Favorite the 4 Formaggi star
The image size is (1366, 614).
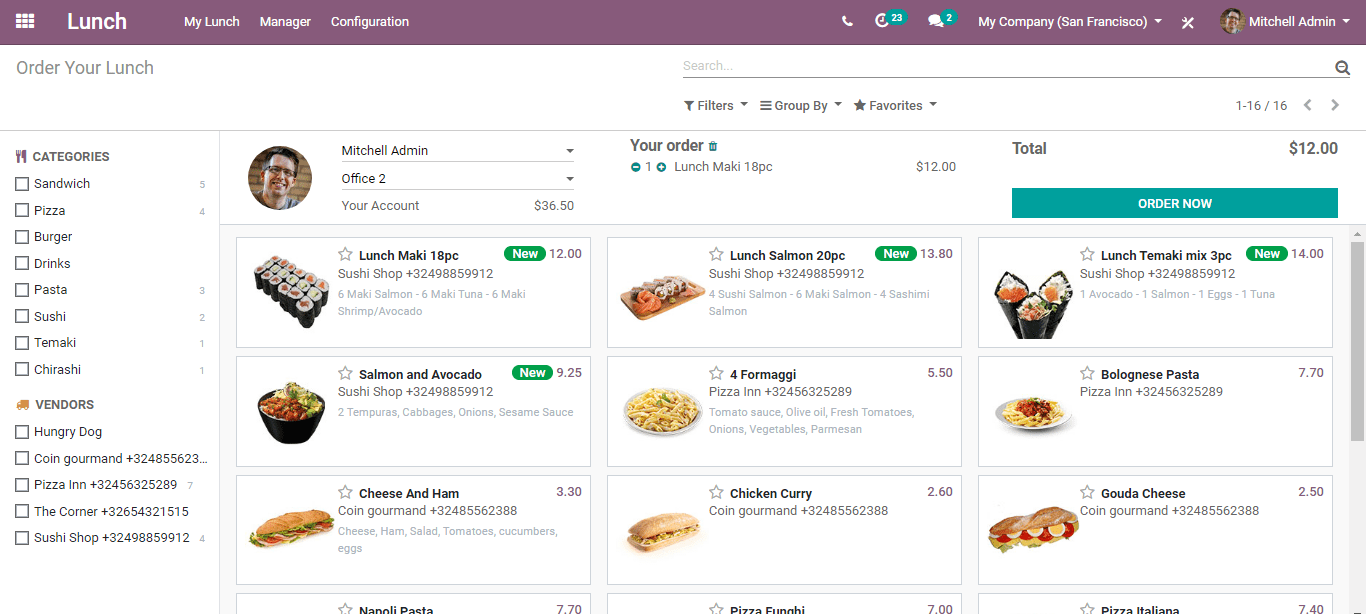click(716, 373)
